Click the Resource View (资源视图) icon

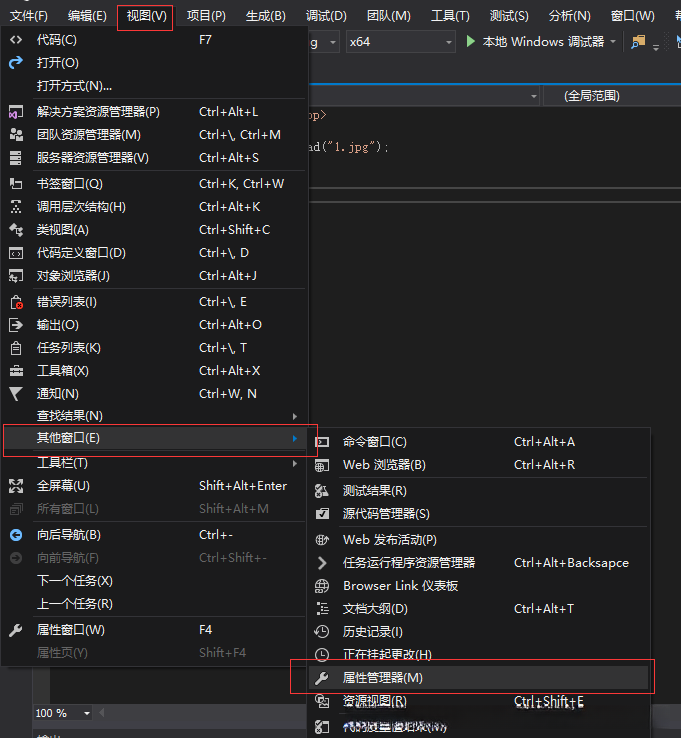point(322,702)
